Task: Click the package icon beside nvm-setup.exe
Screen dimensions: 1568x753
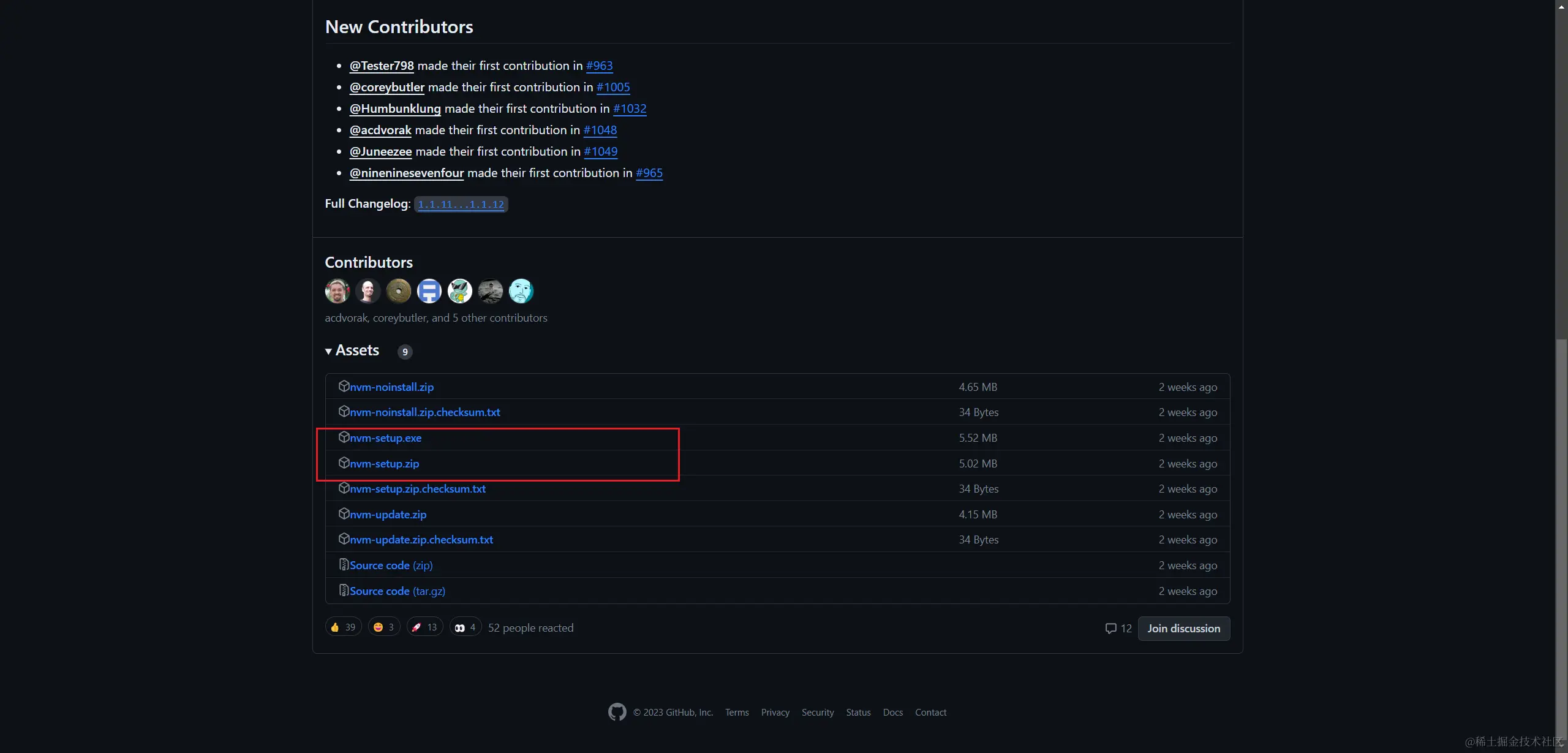Action: coord(344,437)
